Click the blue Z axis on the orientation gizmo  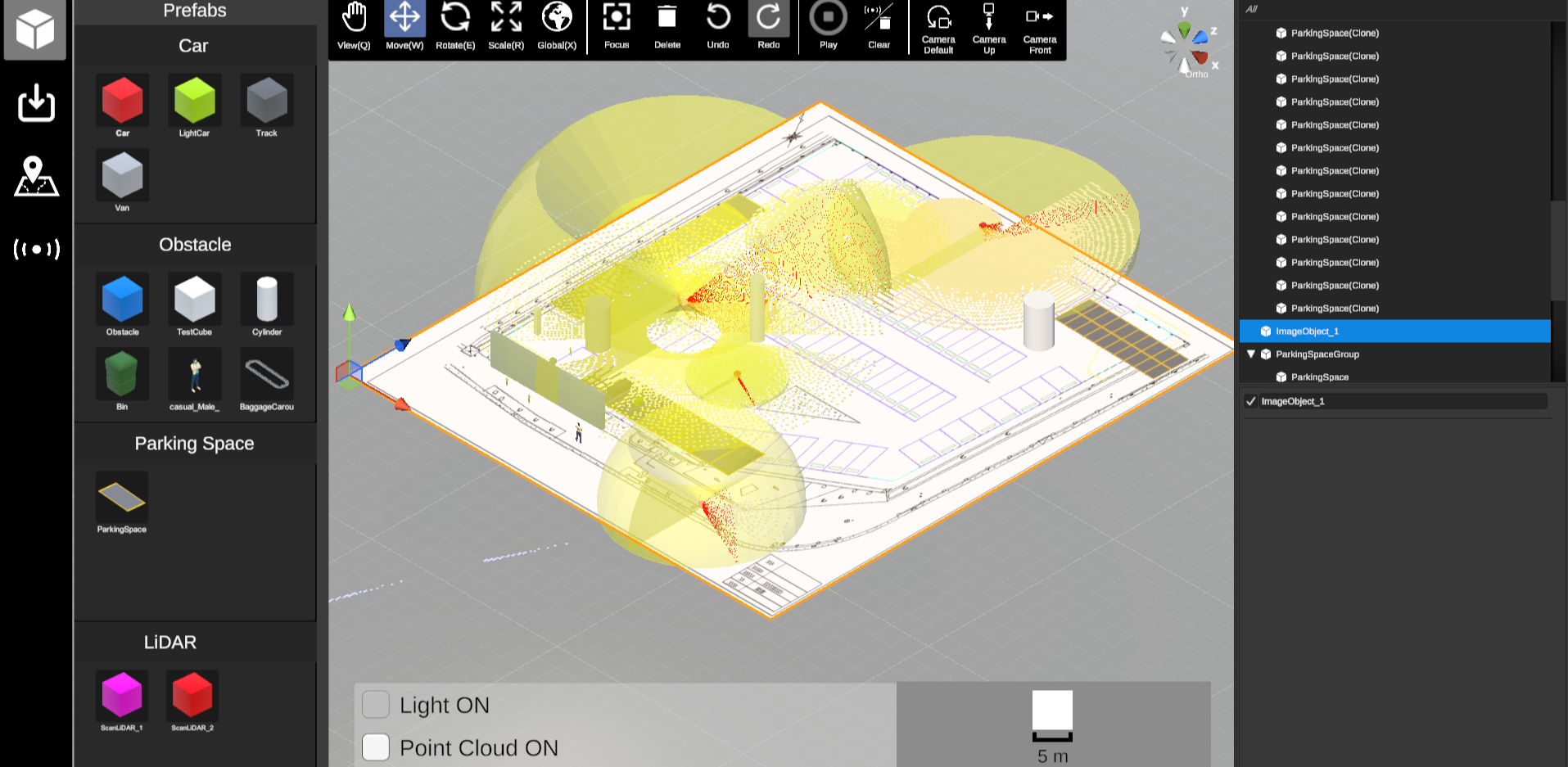[x=1200, y=37]
